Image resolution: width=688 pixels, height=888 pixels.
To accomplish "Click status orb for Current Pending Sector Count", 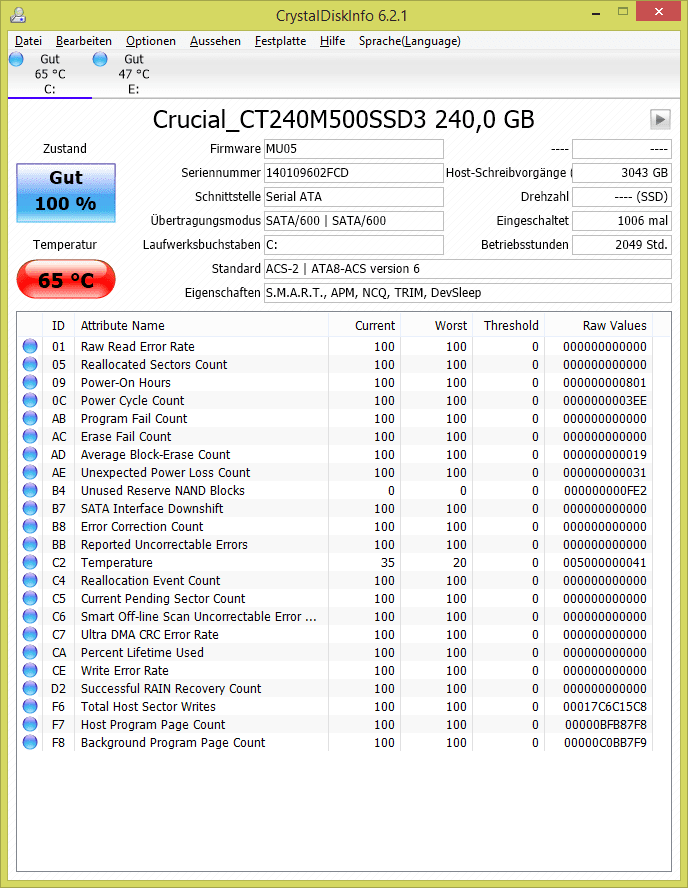I will [x=30, y=598].
